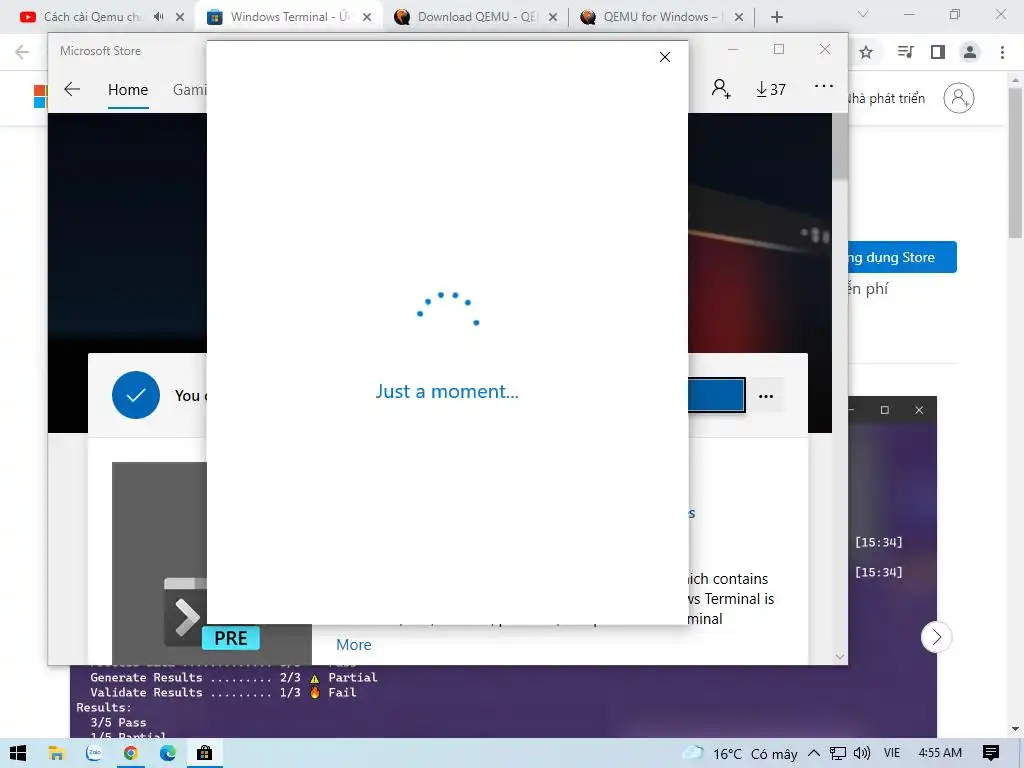Image resolution: width=1024 pixels, height=768 pixels.
Task: Go back in Microsoft Store
Action: (72, 89)
